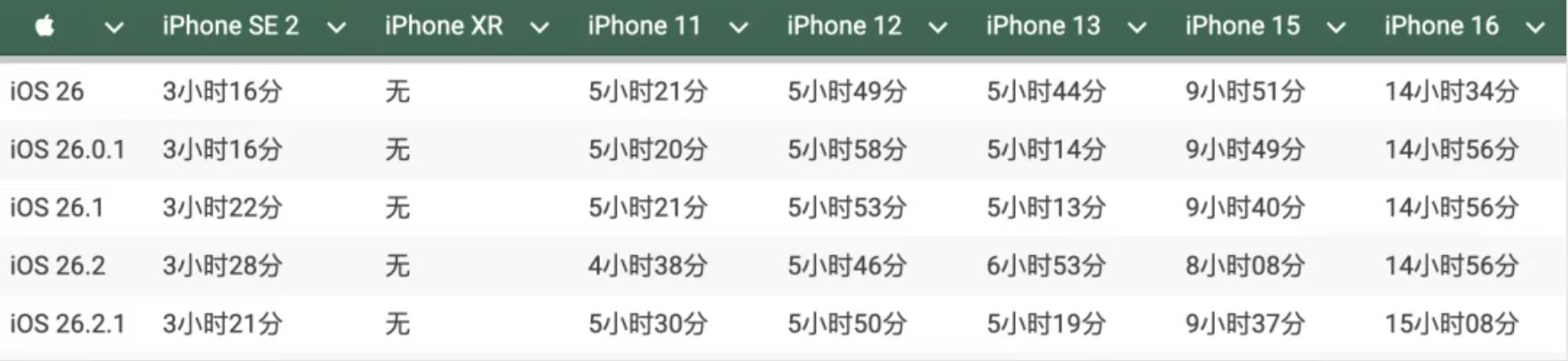Click the iPhone 15 column dropdown arrow
This screenshot has height=361, width=1568.
1335,28
